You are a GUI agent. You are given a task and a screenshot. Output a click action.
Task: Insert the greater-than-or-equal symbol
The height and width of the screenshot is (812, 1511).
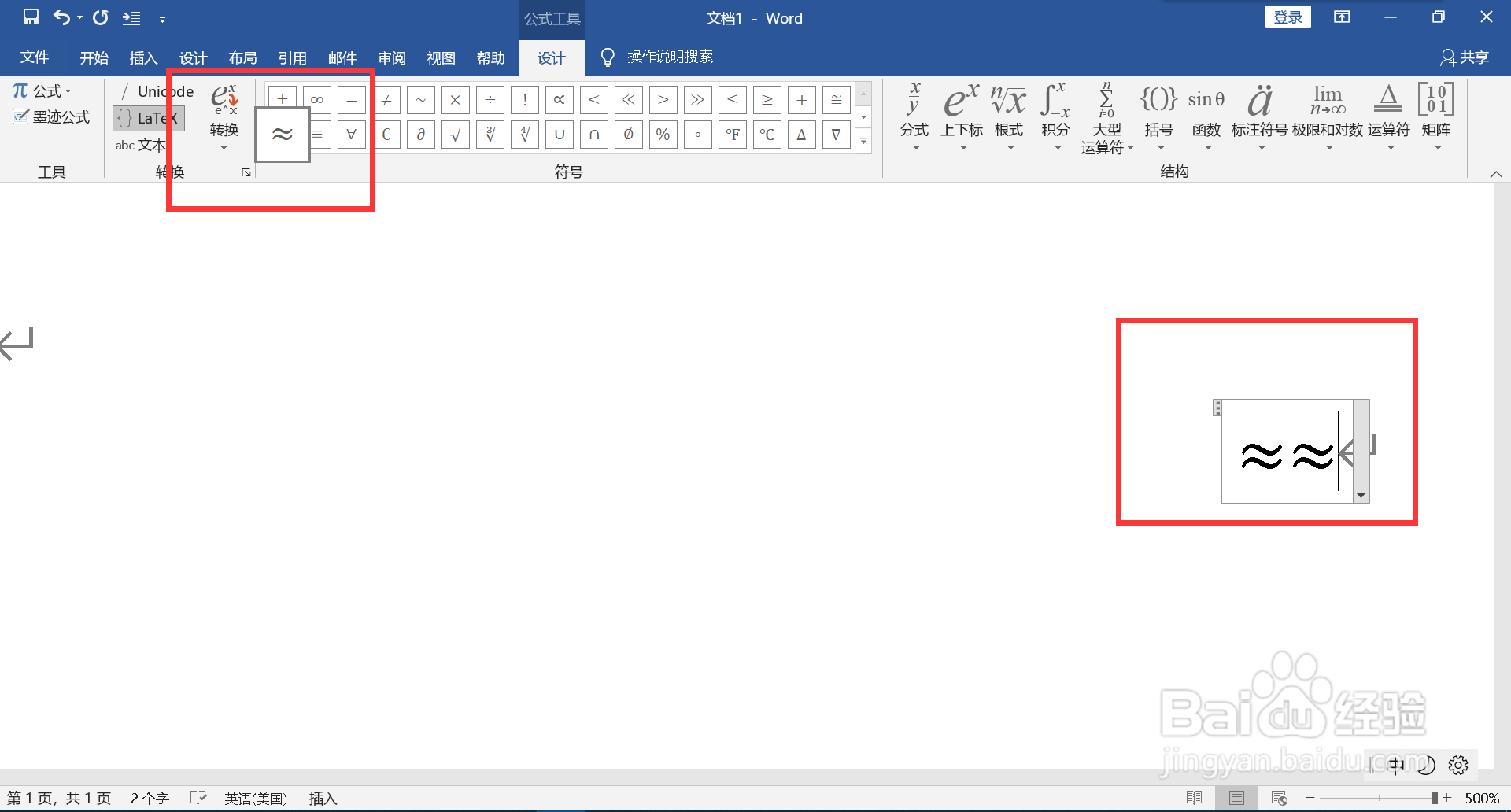pos(767,100)
